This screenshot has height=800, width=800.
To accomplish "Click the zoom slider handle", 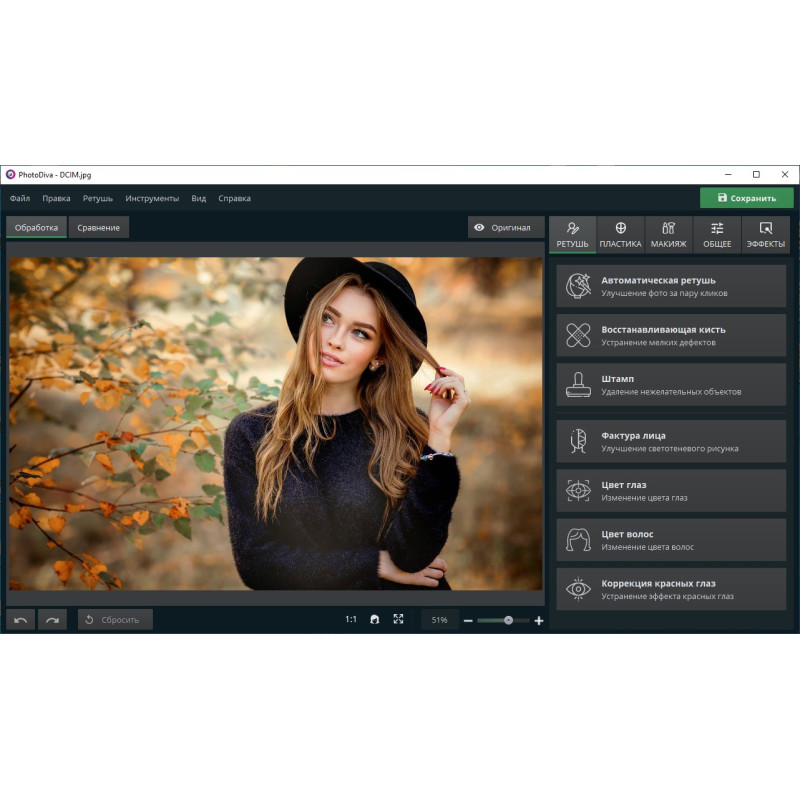I will [508, 620].
